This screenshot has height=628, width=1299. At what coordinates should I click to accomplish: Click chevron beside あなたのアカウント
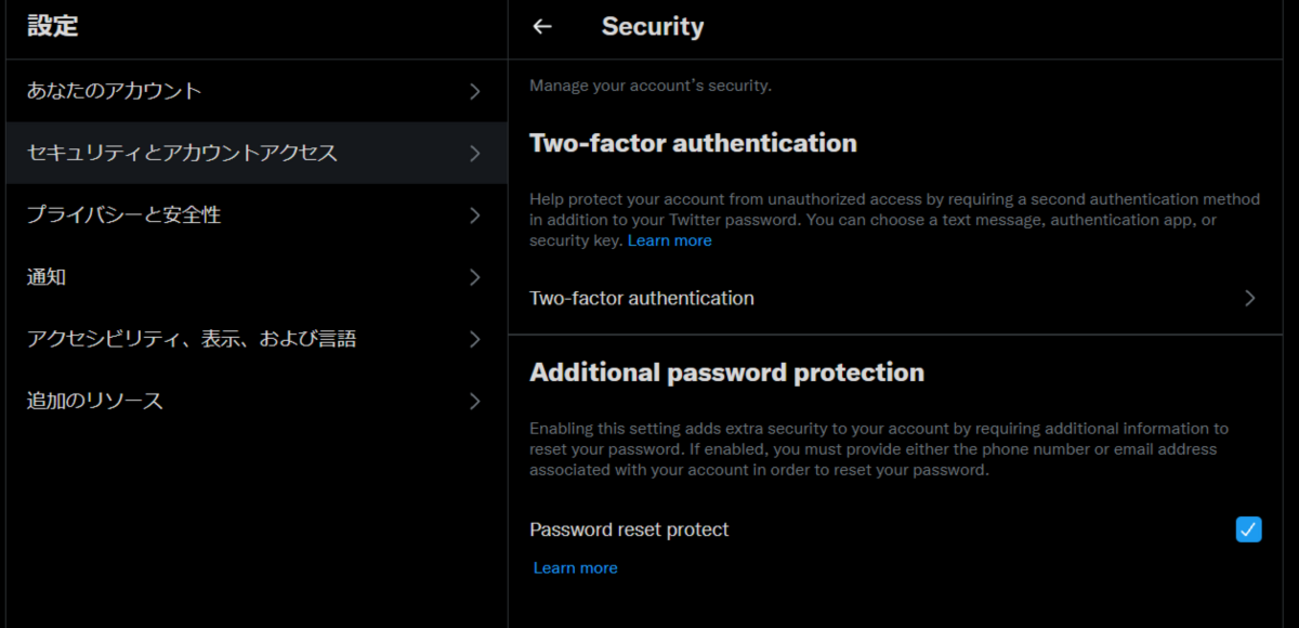coord(475,91)
